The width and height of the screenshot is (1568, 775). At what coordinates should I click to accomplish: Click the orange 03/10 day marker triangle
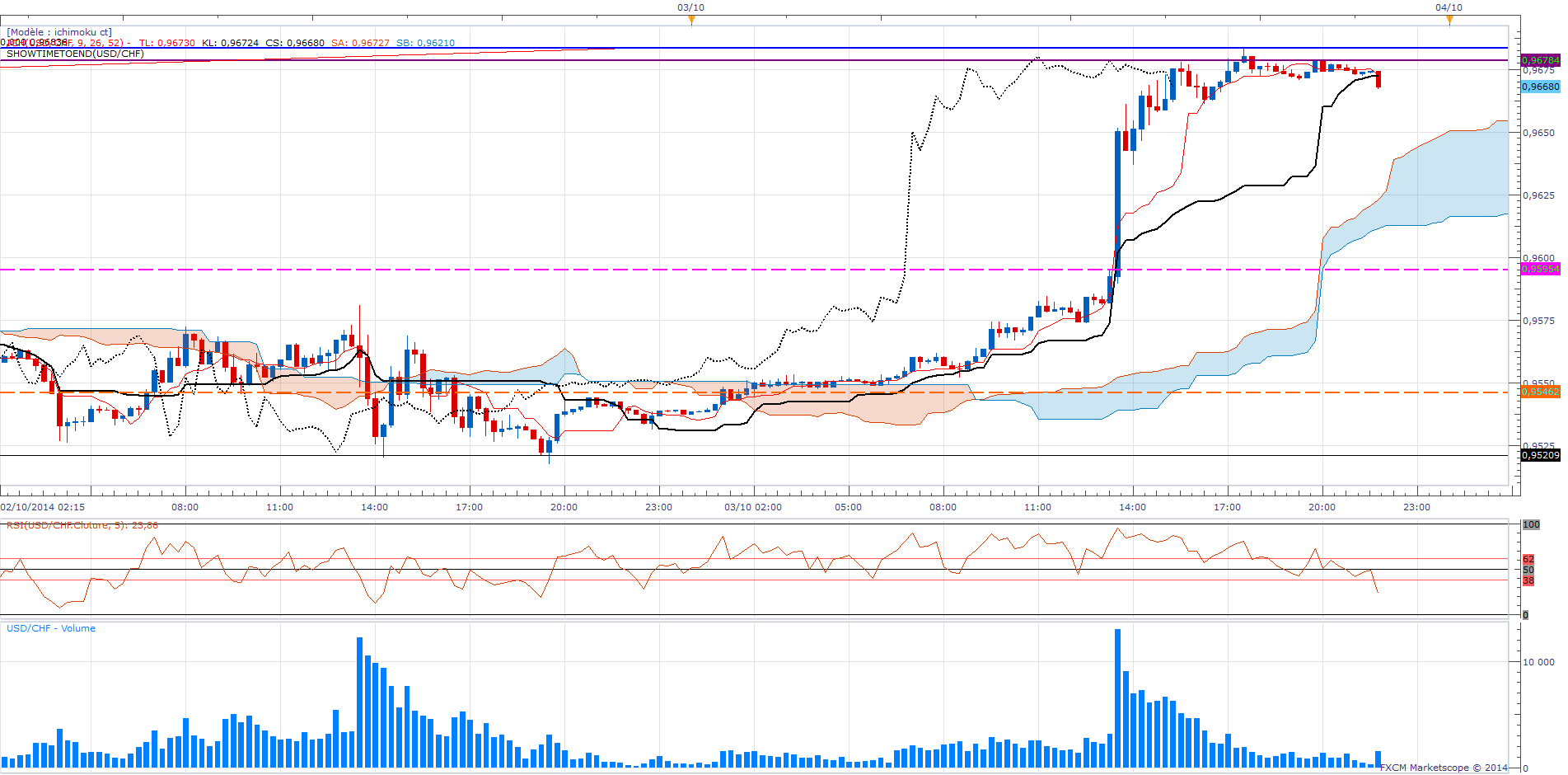click(691, 21)
